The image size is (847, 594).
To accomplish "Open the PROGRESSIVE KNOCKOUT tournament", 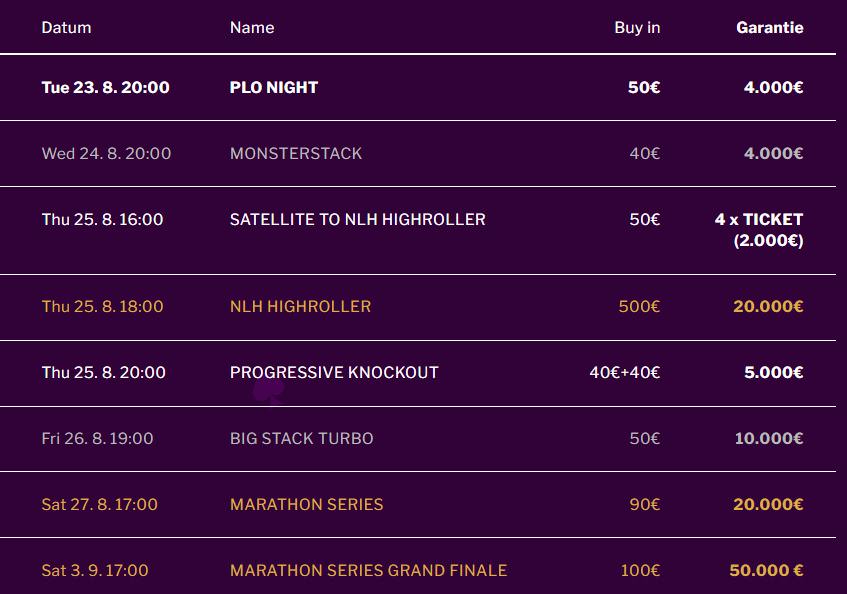I will [334, 372].
